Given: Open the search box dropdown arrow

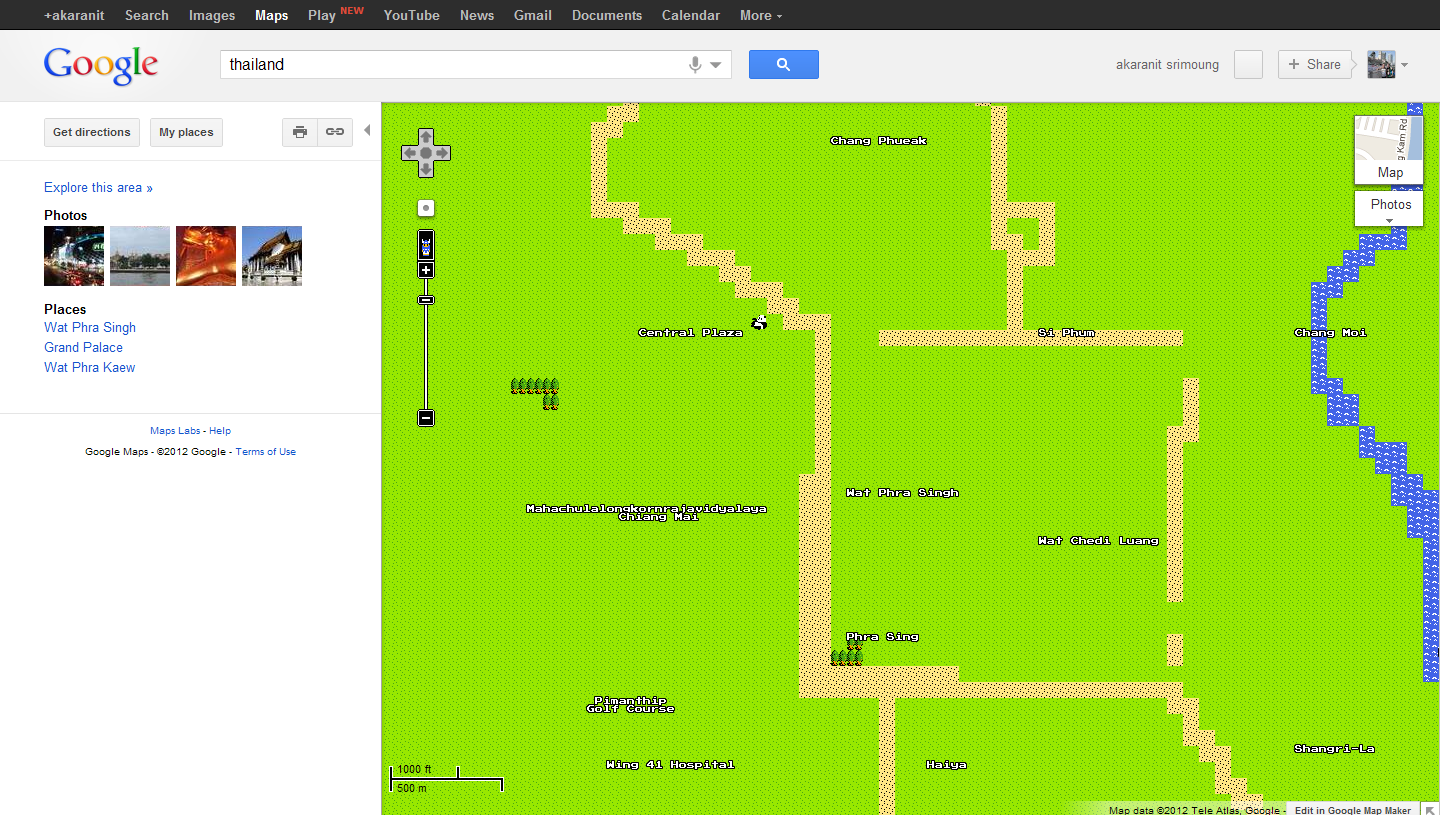Looking at the screenshot, I should pos(716,66).
